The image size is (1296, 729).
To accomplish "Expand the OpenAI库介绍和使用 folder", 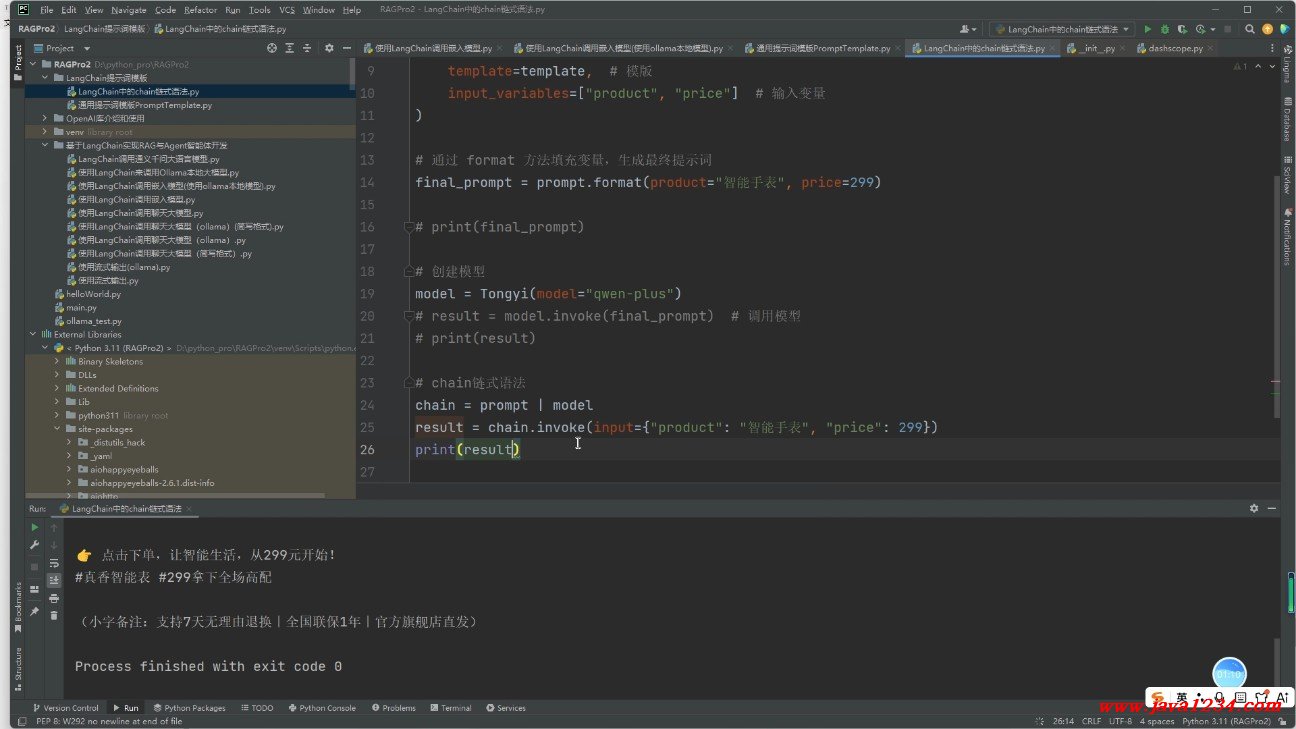I will click(x=45, y=118).
